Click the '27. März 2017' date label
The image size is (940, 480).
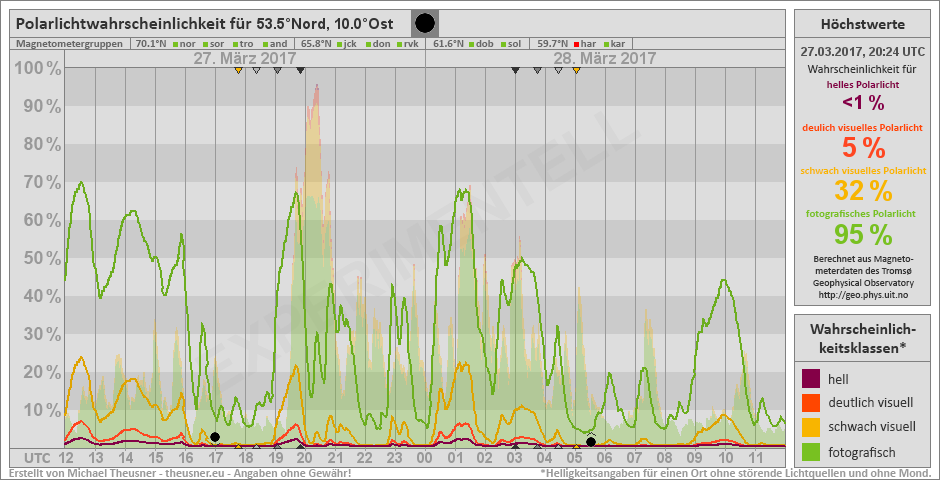pos(244,58)
